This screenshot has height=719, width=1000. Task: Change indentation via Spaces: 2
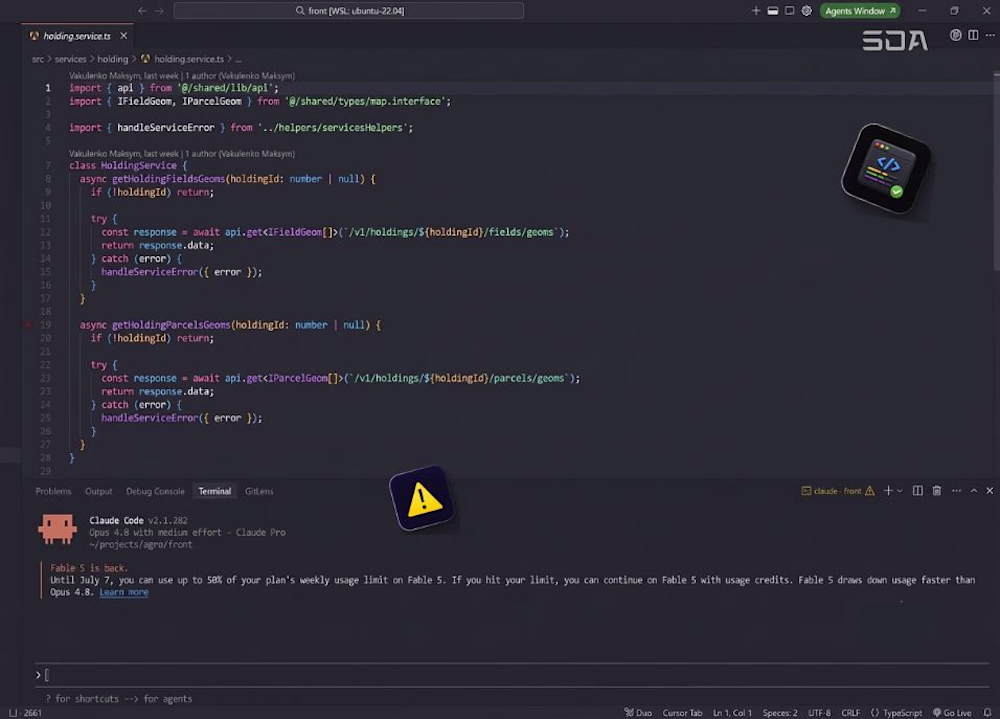pos(780,713)
